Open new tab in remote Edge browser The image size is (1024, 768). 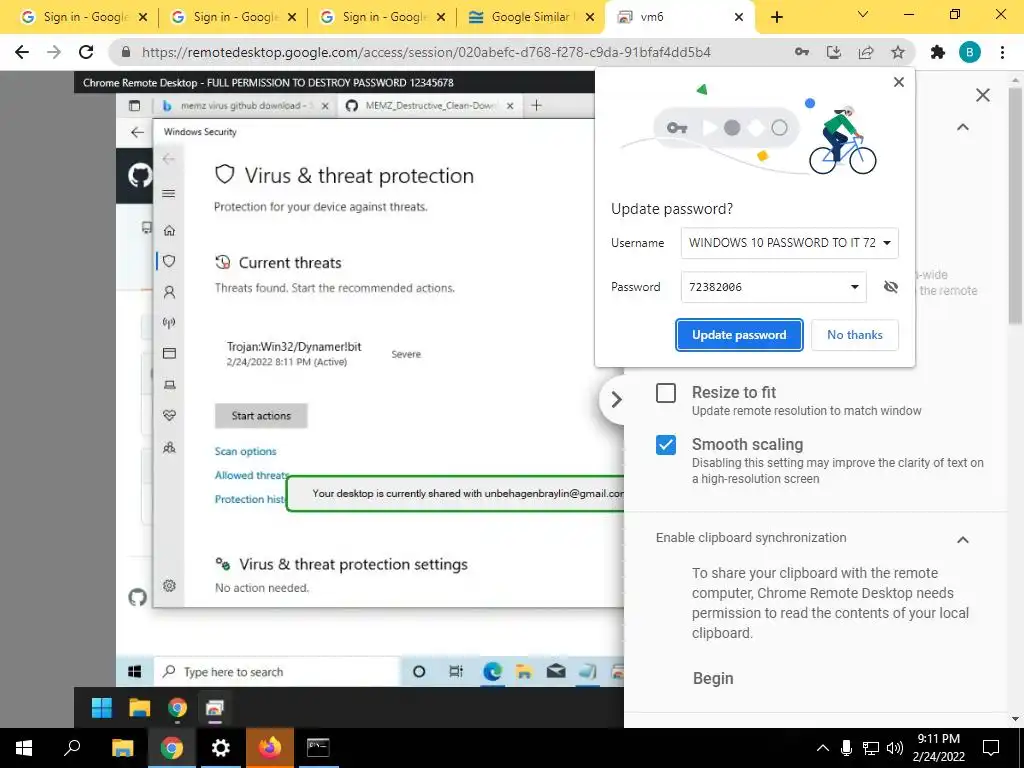click(x=536, y=105)
